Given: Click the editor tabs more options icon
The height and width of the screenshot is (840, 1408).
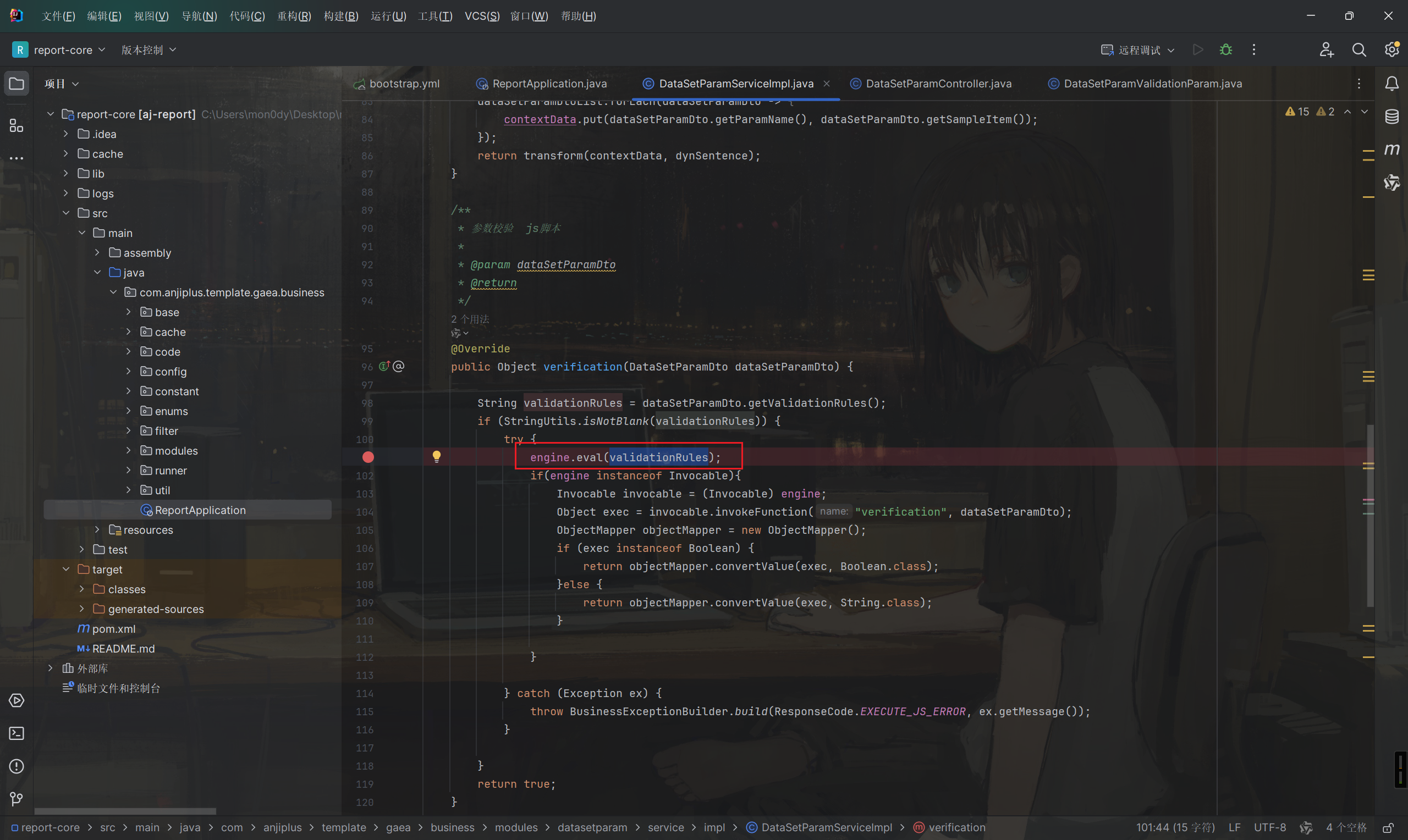Looking at the screenshot, I should pos(1358,84).
